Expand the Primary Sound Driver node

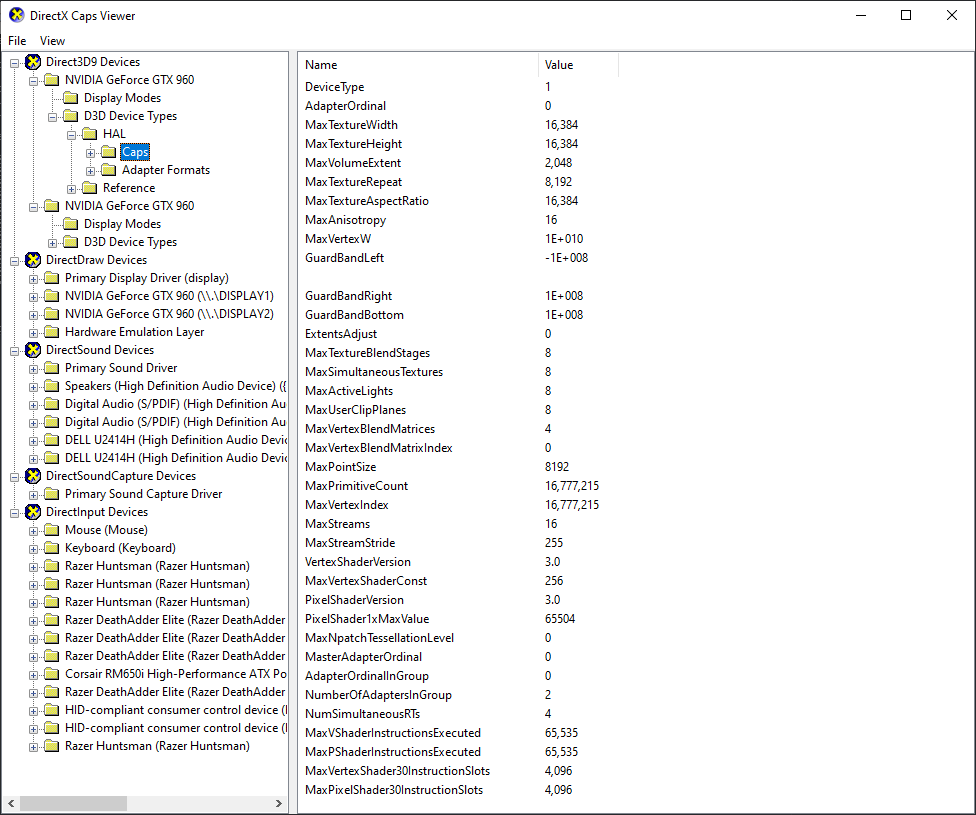click(34, 369)
